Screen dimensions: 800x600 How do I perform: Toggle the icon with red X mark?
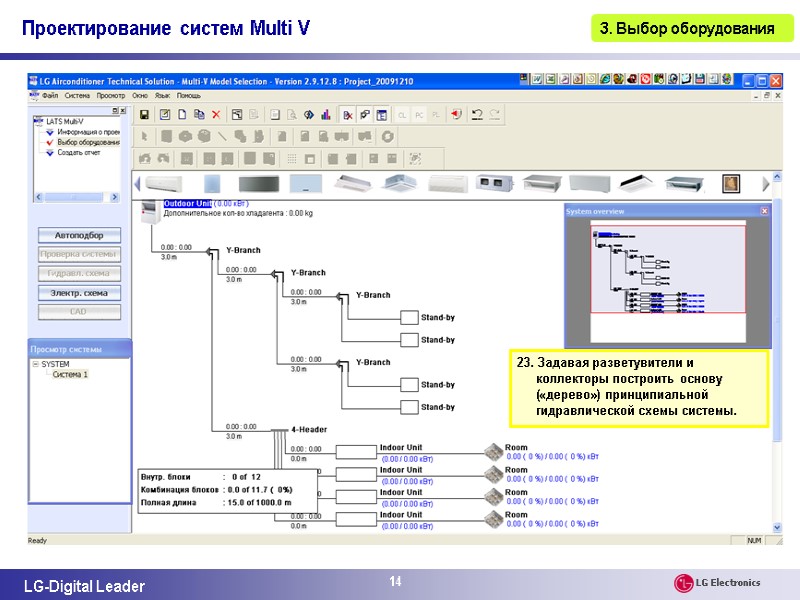point(348,115)
